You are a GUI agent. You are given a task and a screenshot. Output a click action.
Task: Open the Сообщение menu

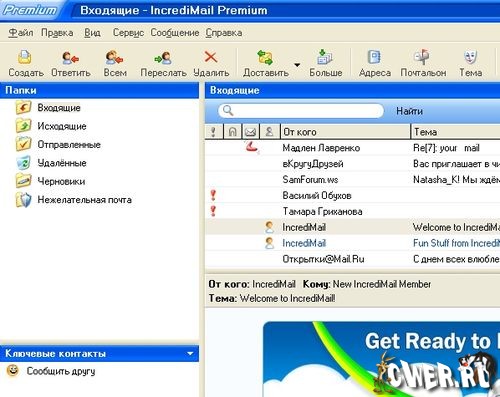175,33
